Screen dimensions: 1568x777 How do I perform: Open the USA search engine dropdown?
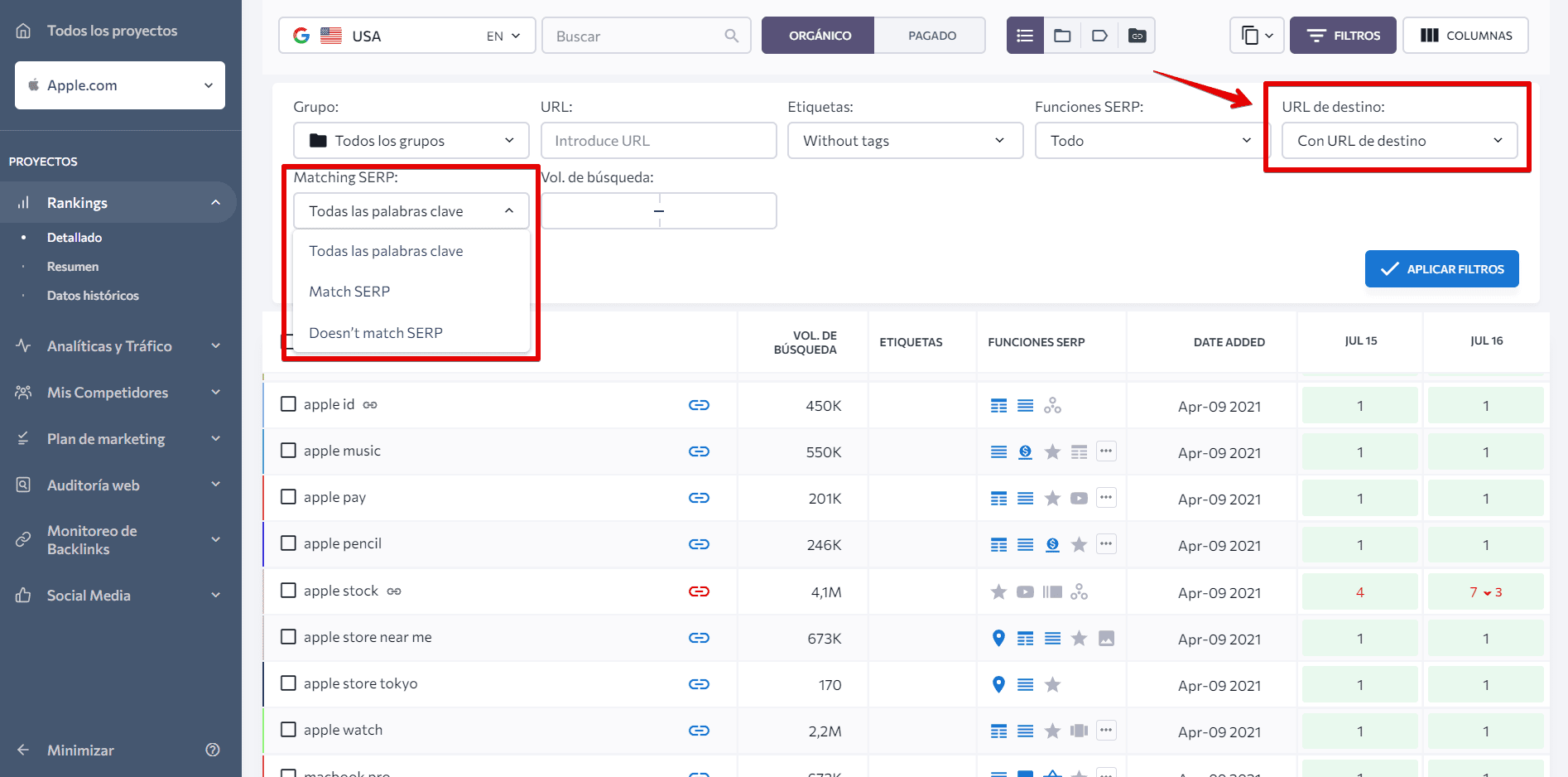pos(407,36)
